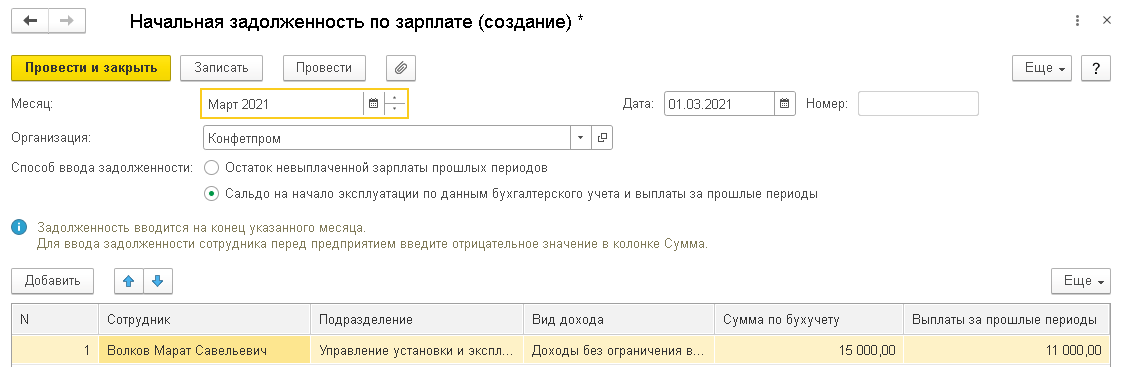Select the 11 000,00 payments cell
The width and height of the screenshot is (1127, 367).
(1007, 351)
